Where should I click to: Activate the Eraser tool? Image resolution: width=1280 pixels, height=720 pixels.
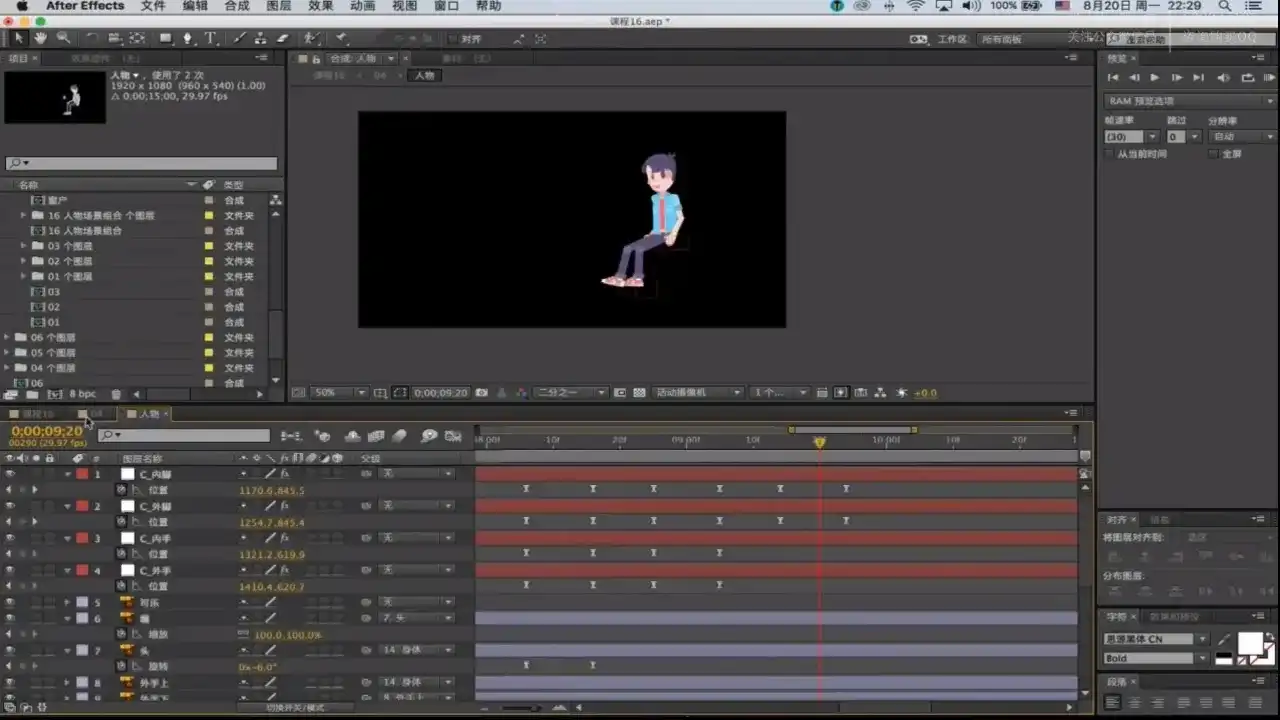coord(283,39)
